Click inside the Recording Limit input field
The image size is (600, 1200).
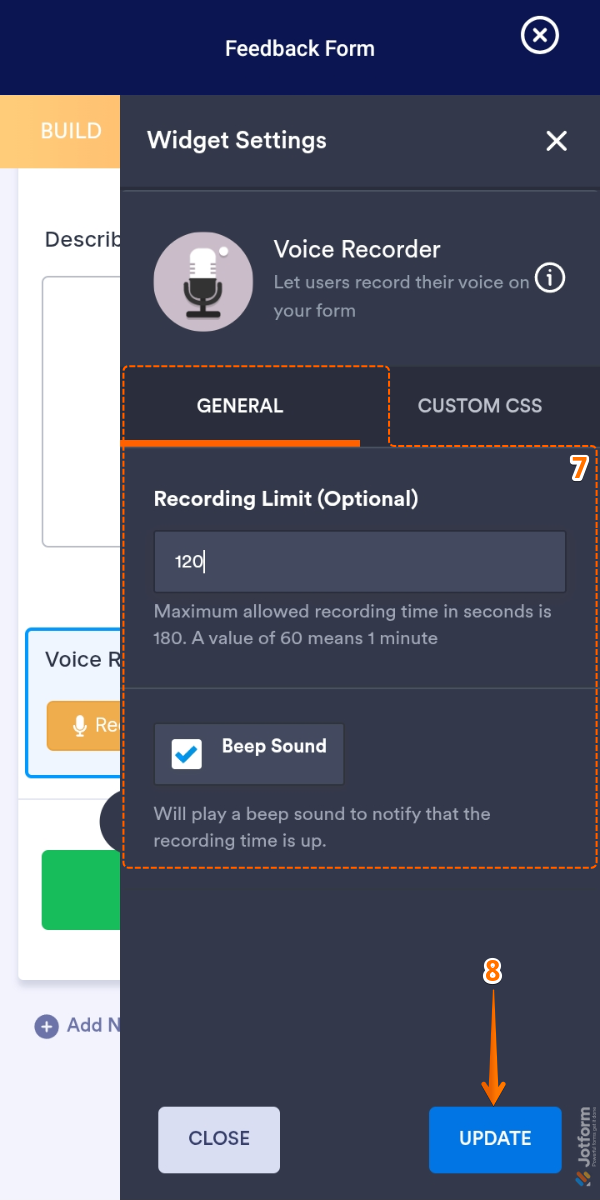pyautogui.click(x=360, y=562)
